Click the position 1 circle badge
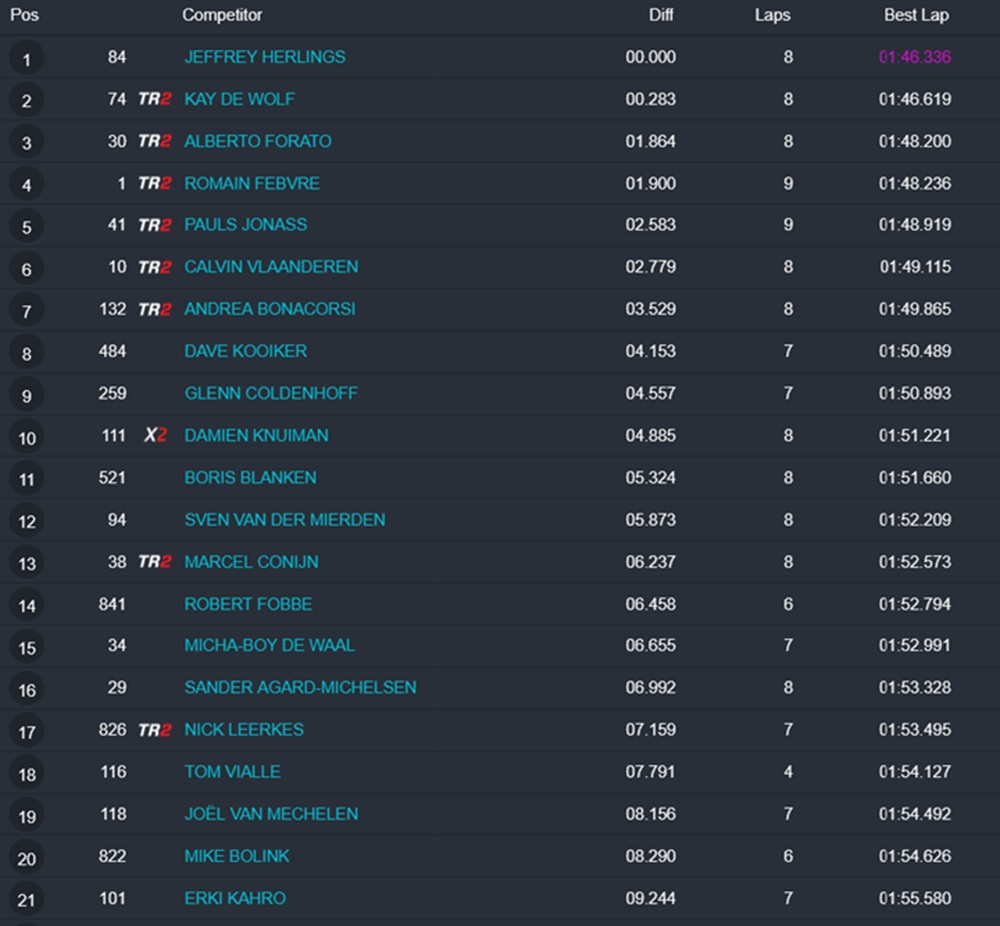This screenshot has width=1000, height=926. click(x=27, y=59)
